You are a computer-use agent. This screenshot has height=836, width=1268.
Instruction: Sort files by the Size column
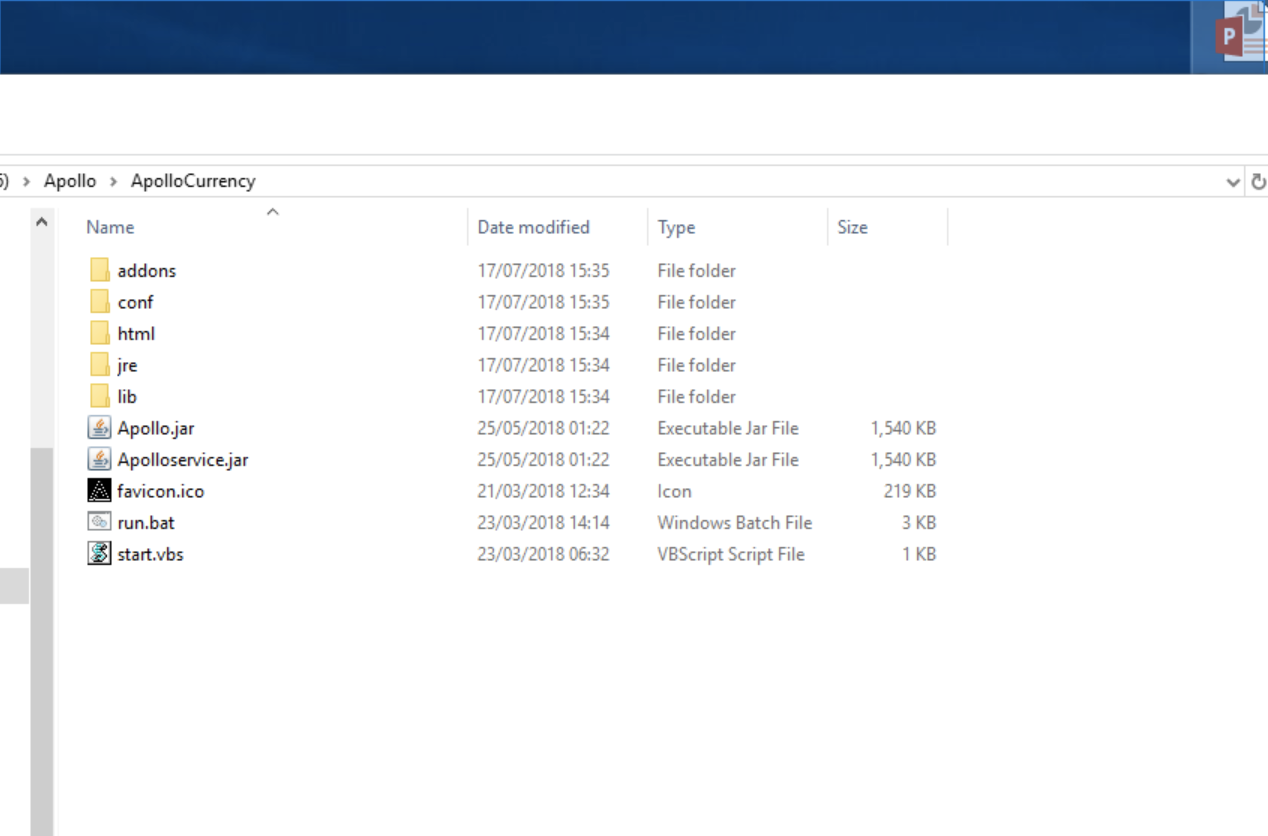point(852,227)
